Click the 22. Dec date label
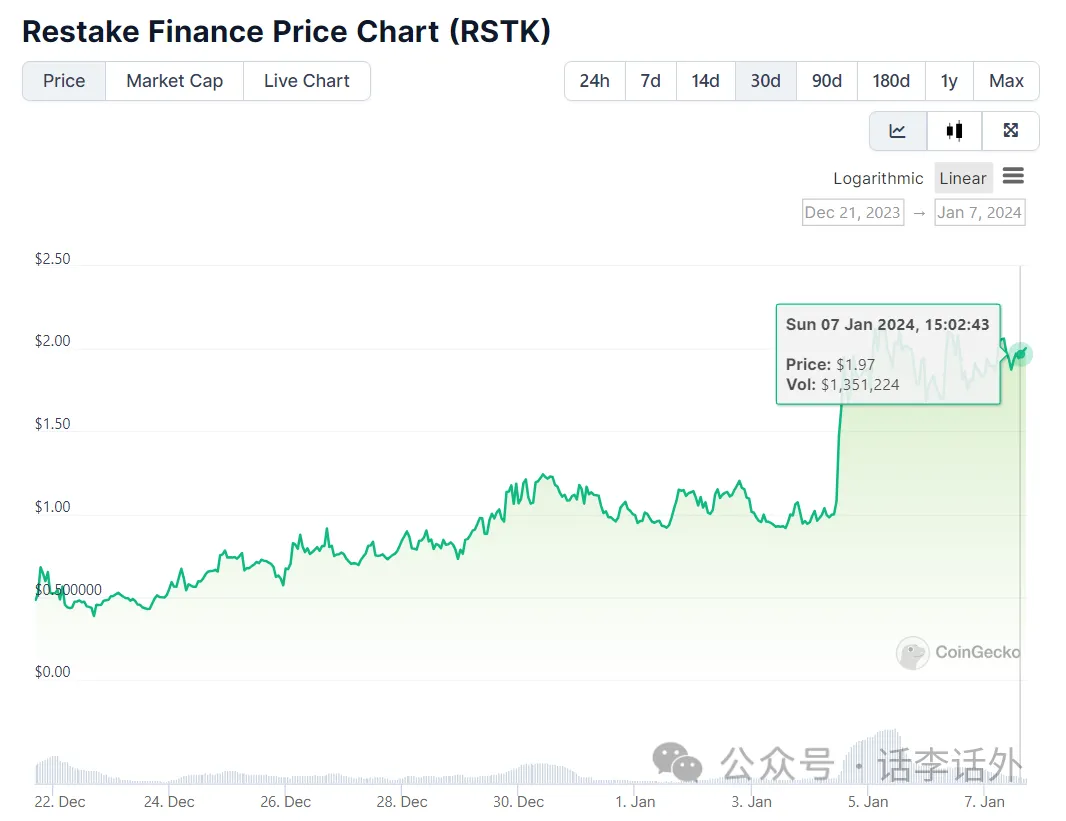The image size is (1066, 821). tap(60, 802)
